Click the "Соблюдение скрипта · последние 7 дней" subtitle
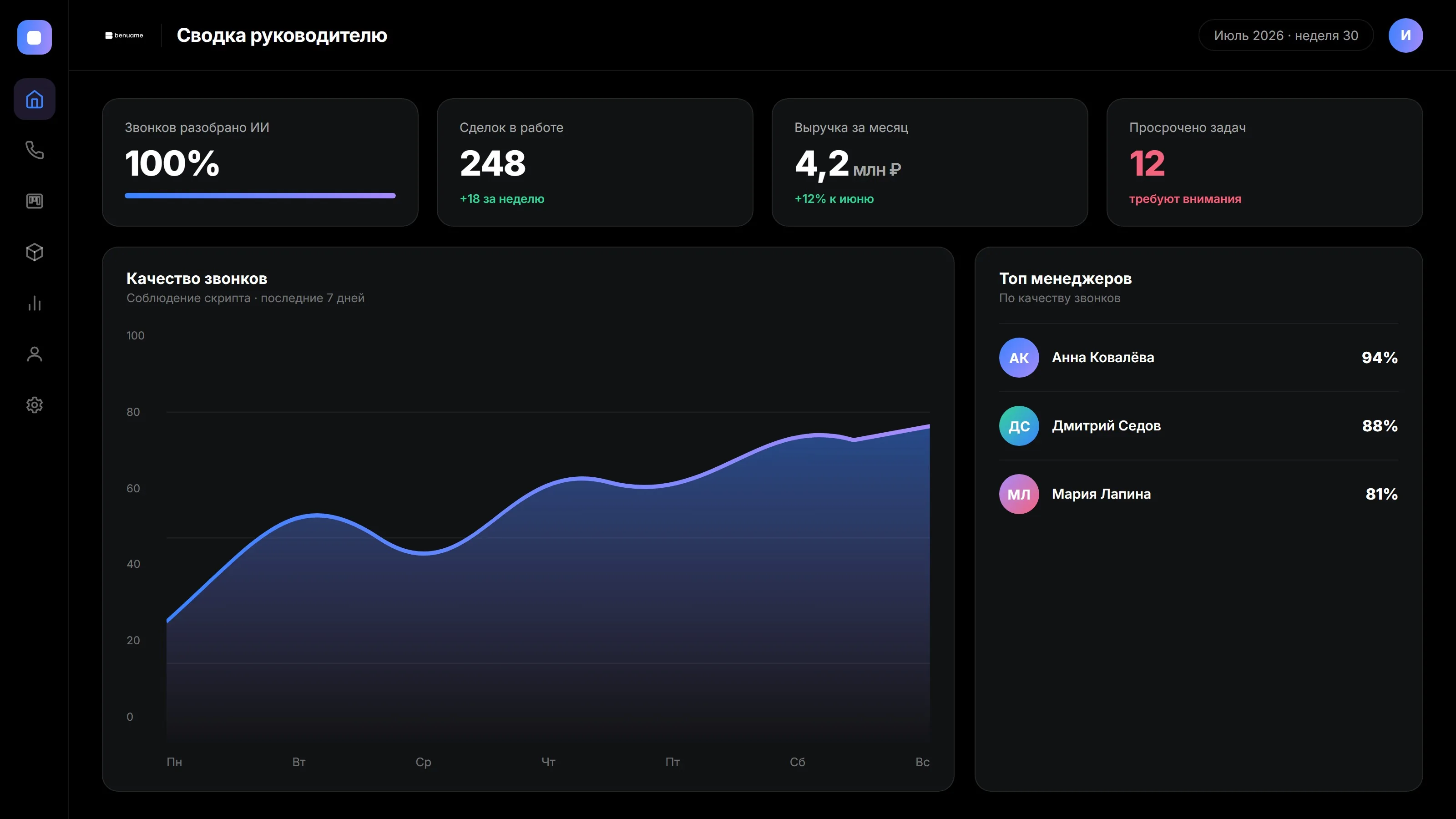The image size is (1456, 819). tap(245, 298)
